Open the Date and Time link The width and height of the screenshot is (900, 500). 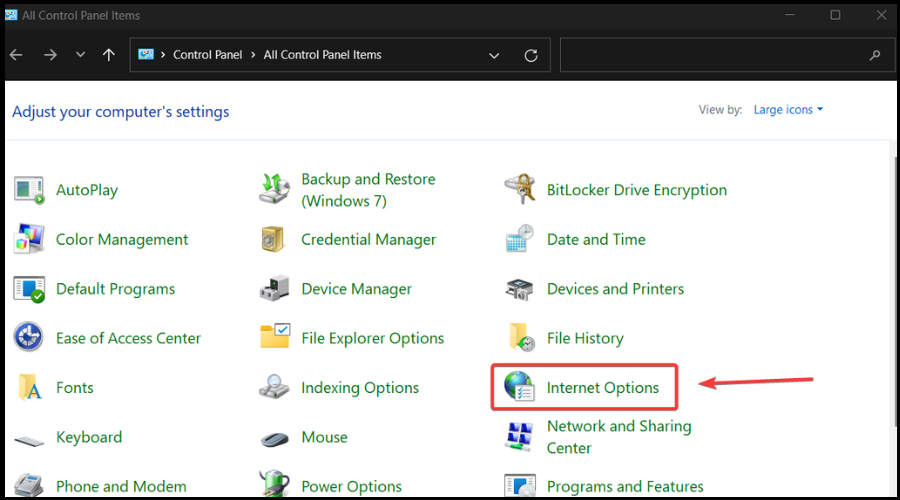pos(596,239)
